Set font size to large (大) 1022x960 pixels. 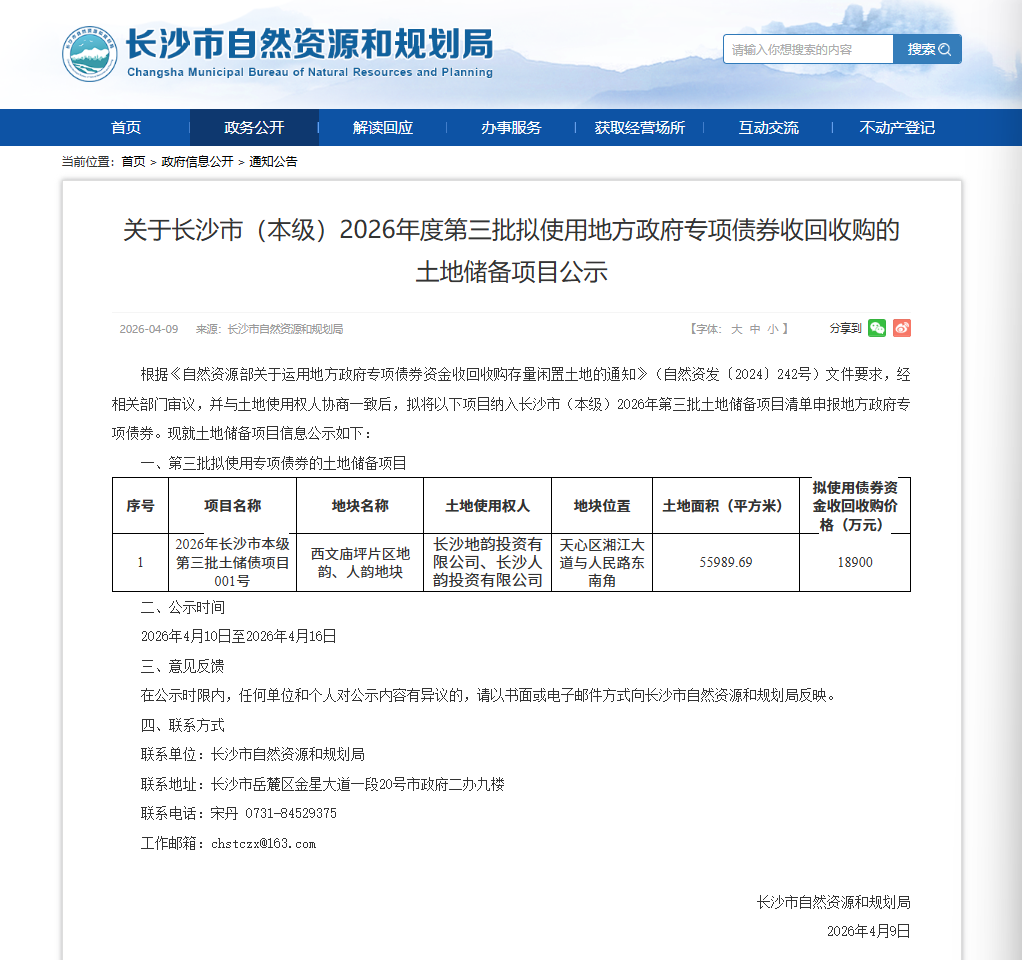tap(736, 329)
